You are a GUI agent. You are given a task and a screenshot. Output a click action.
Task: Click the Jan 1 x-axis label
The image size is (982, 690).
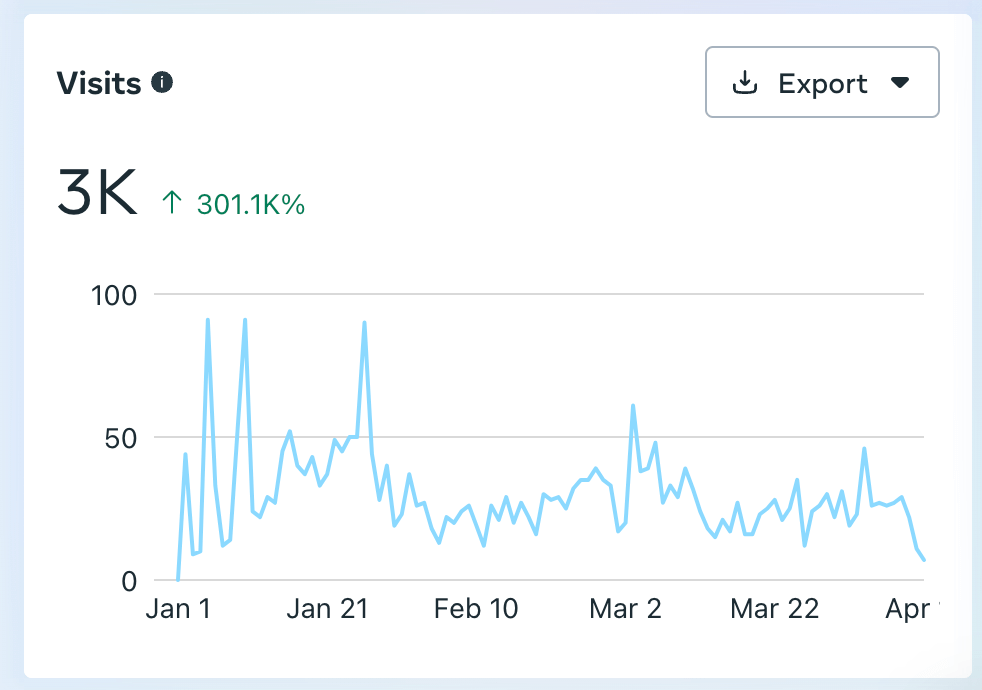(x=178, y=609)
